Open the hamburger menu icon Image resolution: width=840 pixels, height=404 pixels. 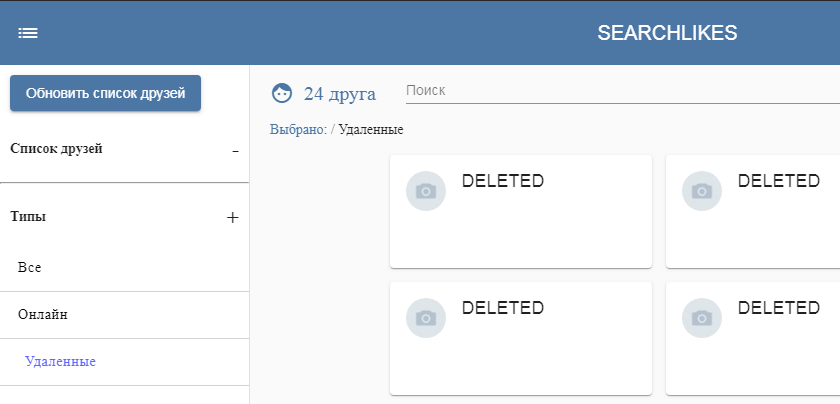click(x=28, y=33)
